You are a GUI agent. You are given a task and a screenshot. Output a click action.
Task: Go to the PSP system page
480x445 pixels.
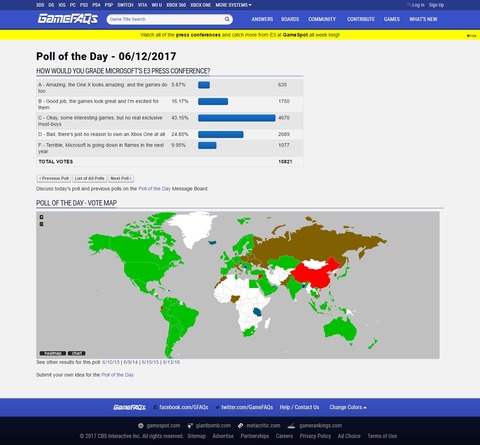pos(109,5)
